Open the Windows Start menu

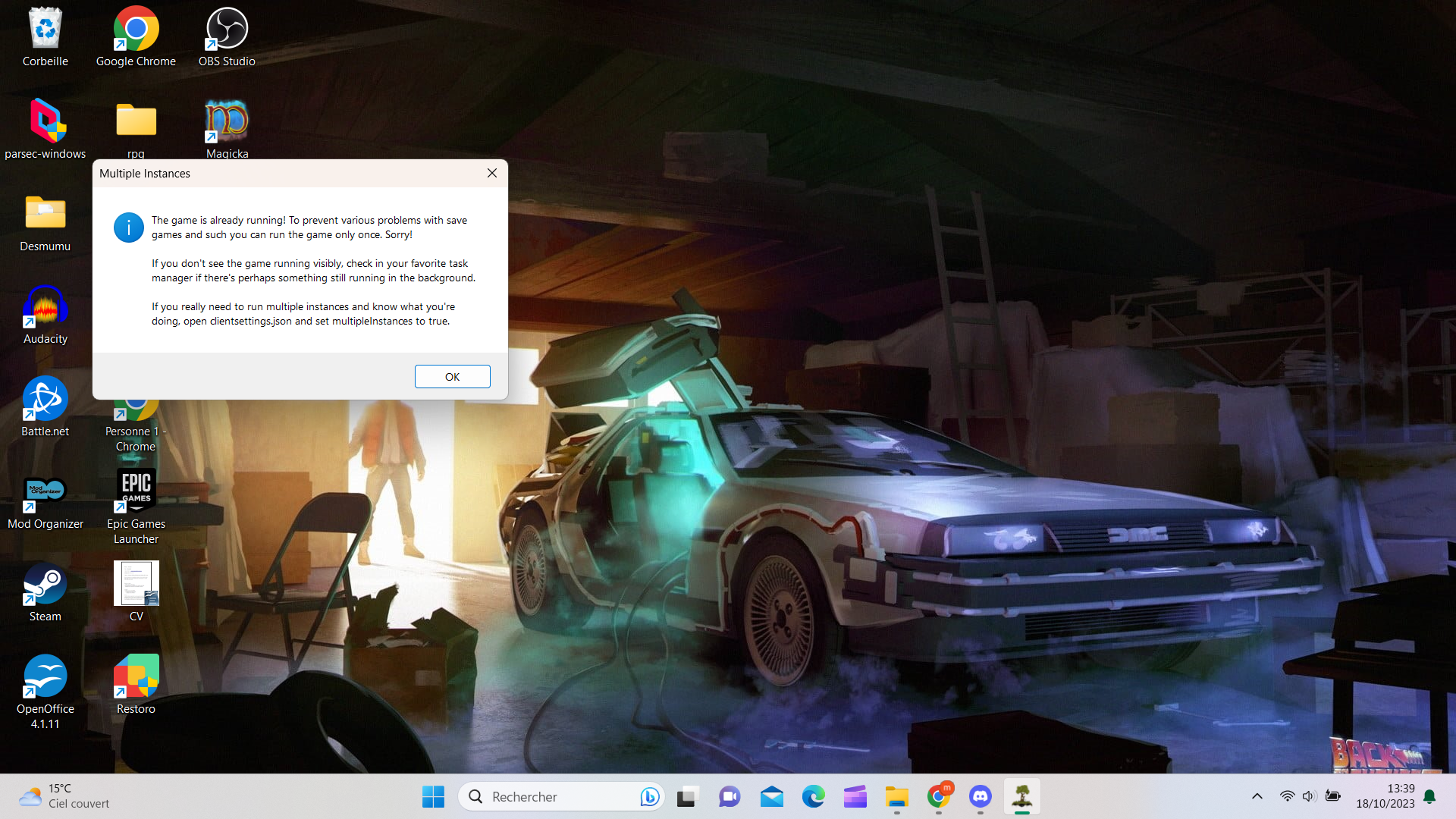[x=433, y=797]
